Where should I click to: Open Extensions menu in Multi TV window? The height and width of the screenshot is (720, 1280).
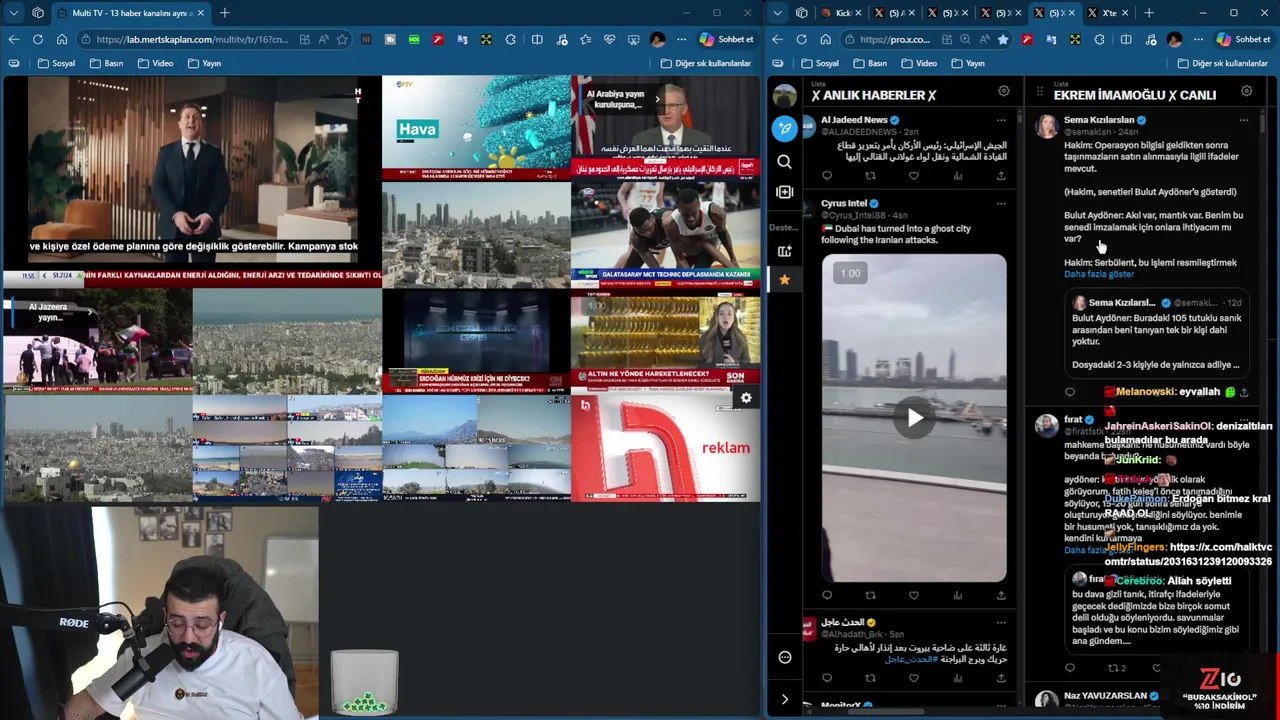point(510,39)
